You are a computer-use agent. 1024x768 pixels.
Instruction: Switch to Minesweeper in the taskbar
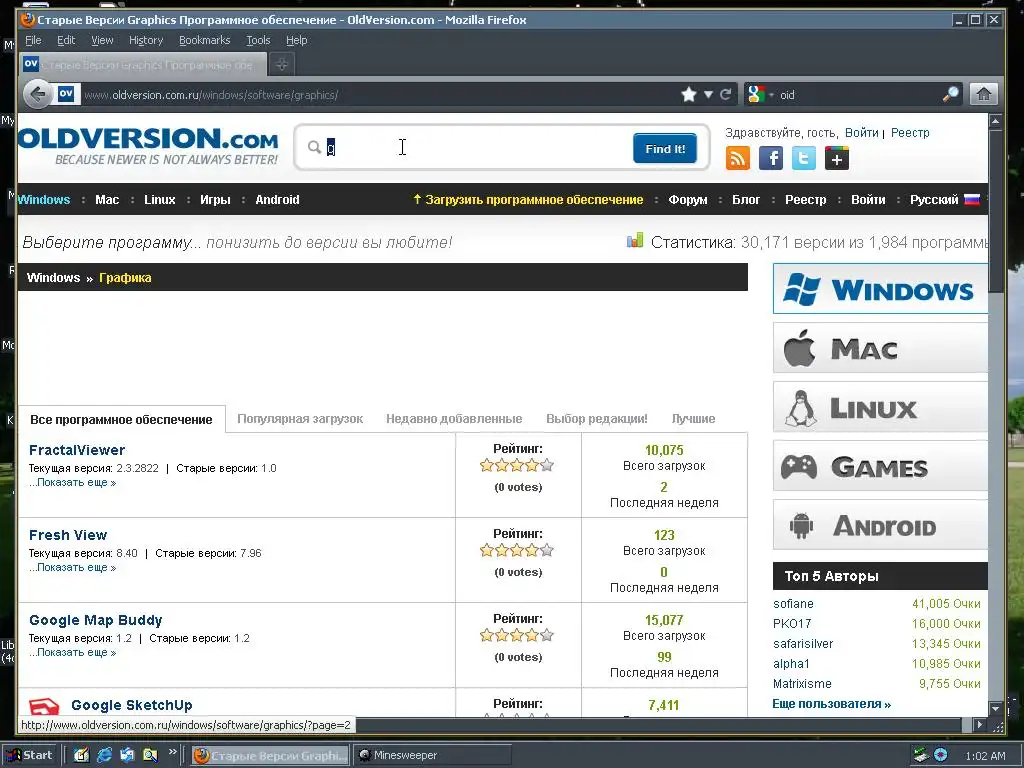coord(432,755)
